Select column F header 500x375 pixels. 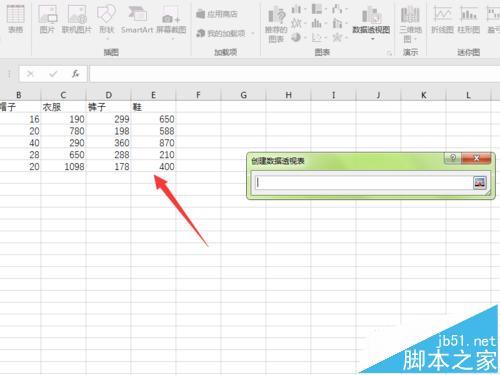point(198,95)
